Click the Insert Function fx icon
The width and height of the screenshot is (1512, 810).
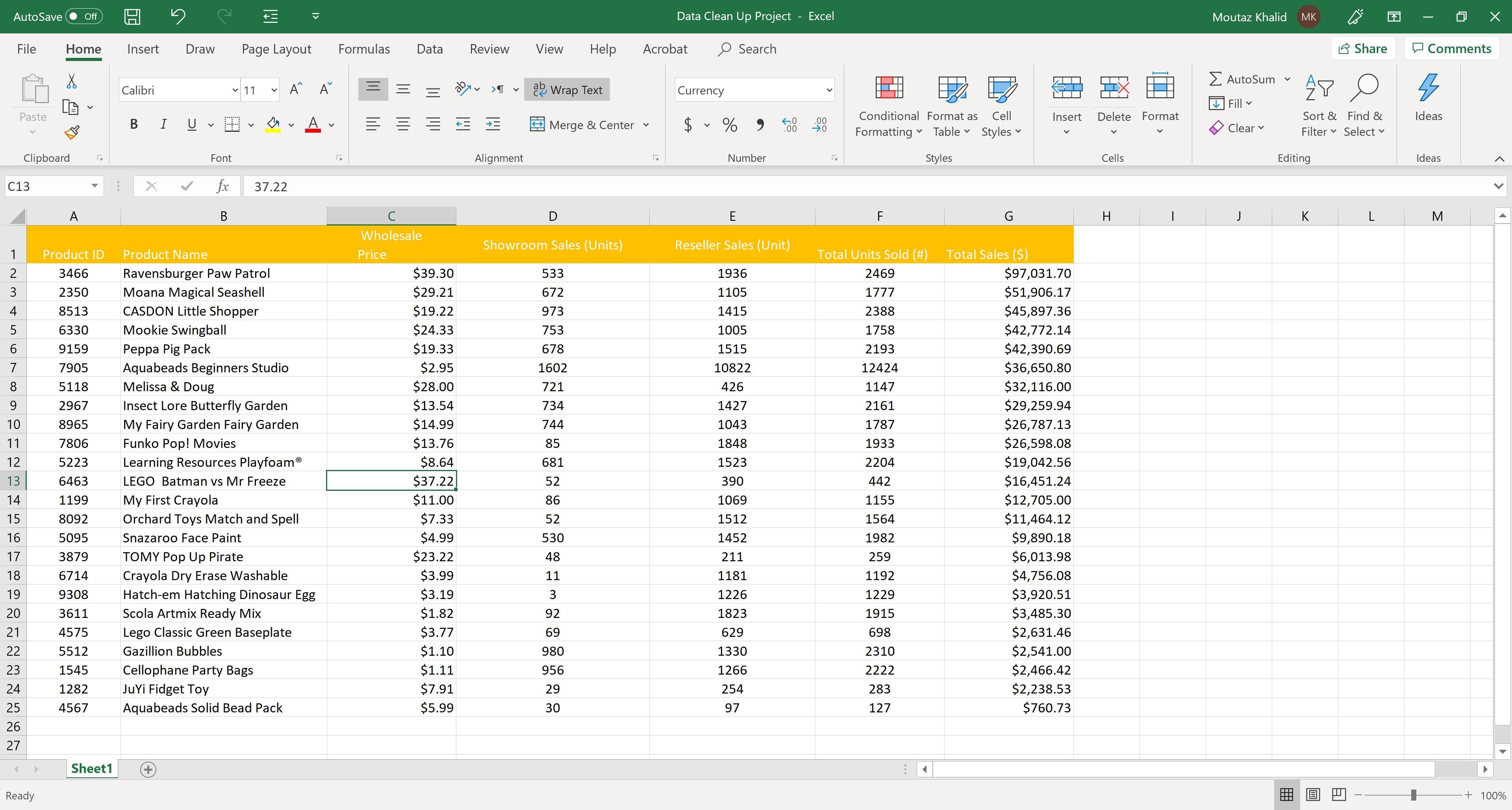coord(222,186)
